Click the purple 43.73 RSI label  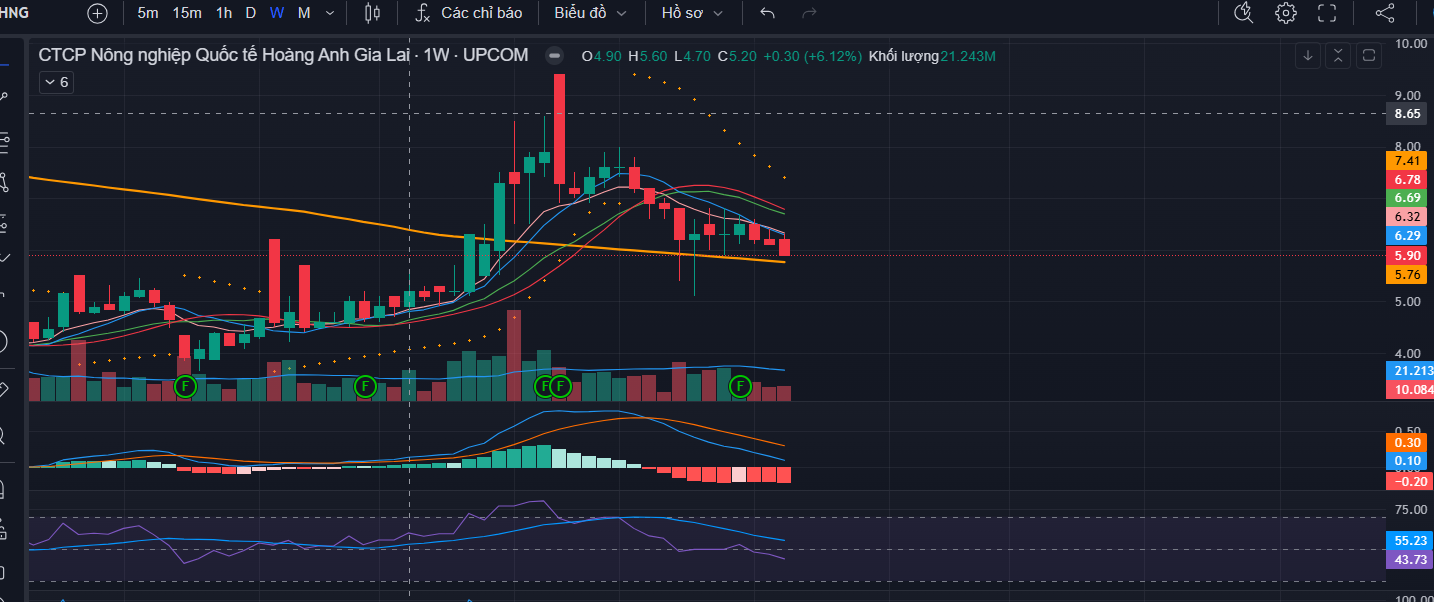tap(1408, 559)
